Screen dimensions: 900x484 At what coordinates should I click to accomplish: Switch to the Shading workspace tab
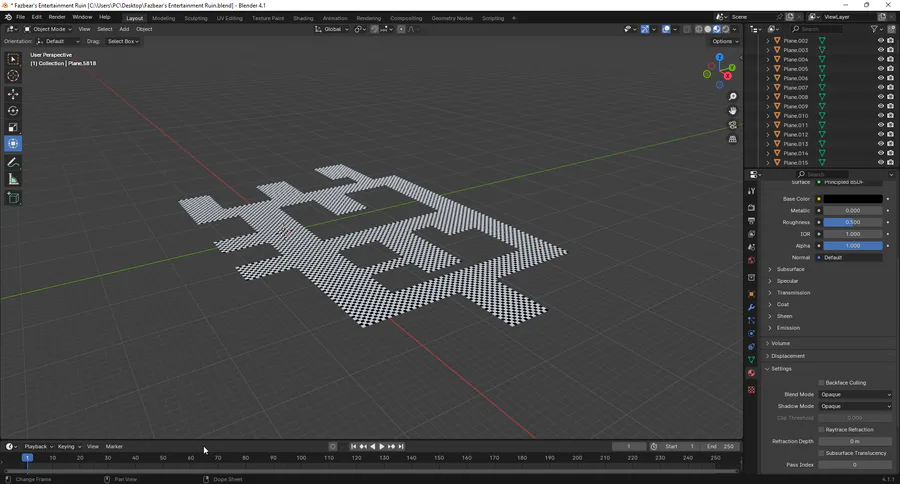[x=303, y=18]
